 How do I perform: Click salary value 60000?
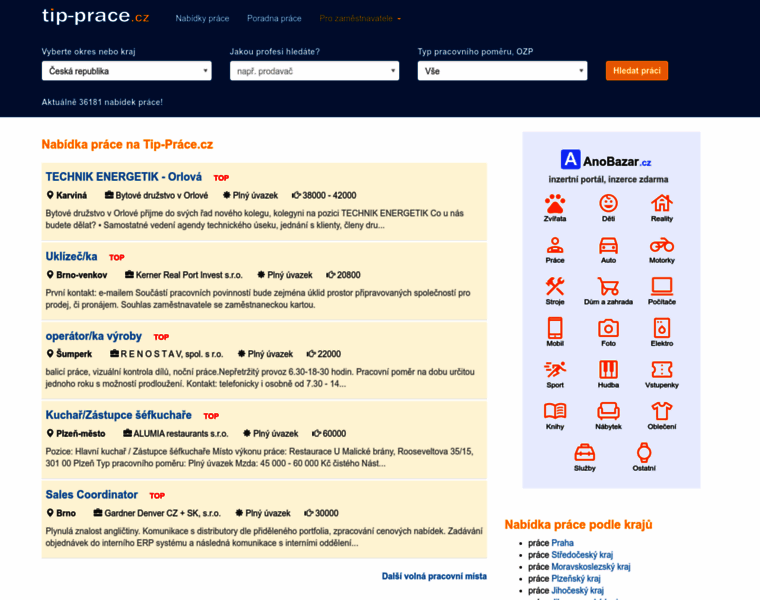[x=334, y=434]
